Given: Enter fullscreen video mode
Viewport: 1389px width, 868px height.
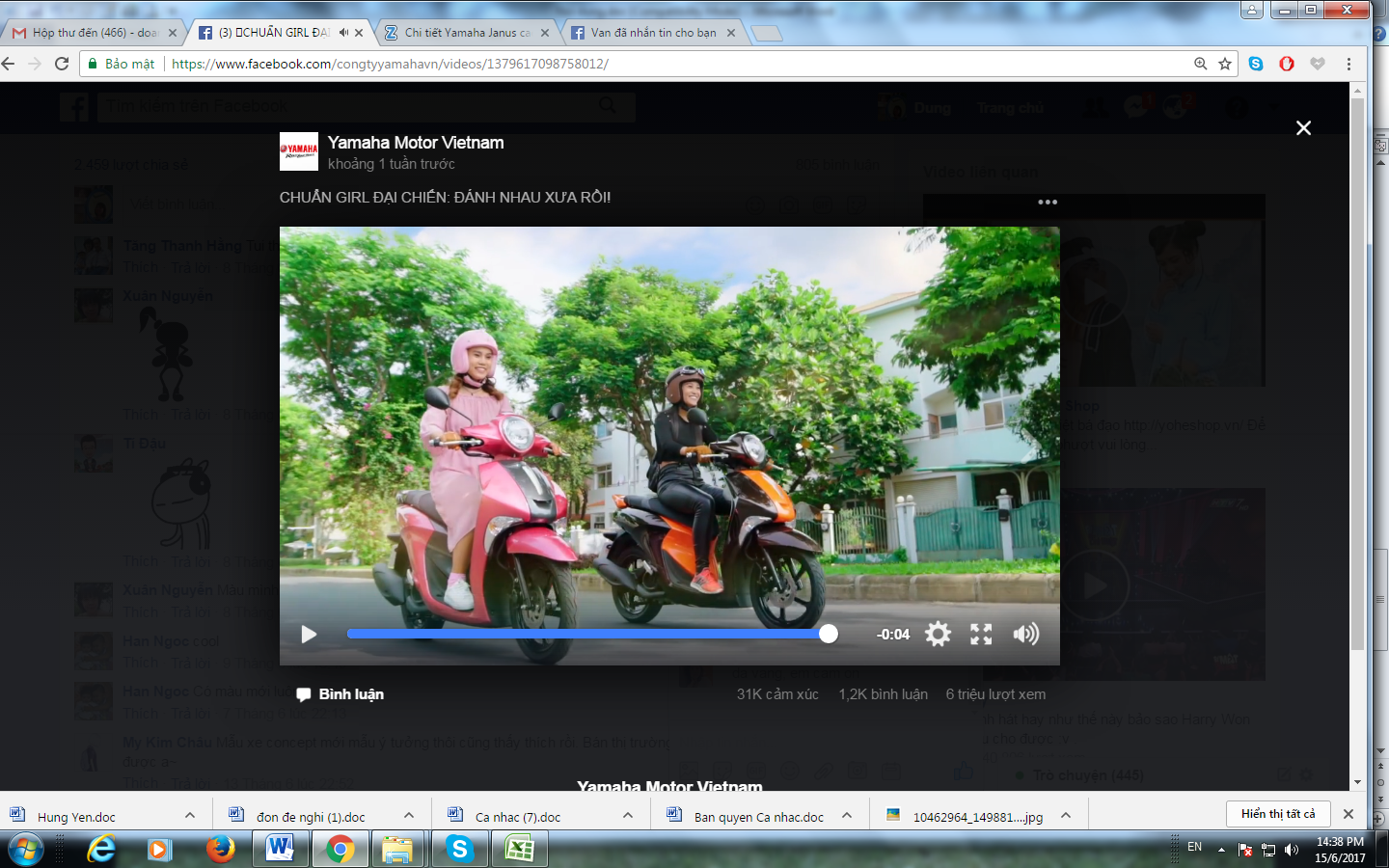Looking at the screenshot, I should 981,634.
